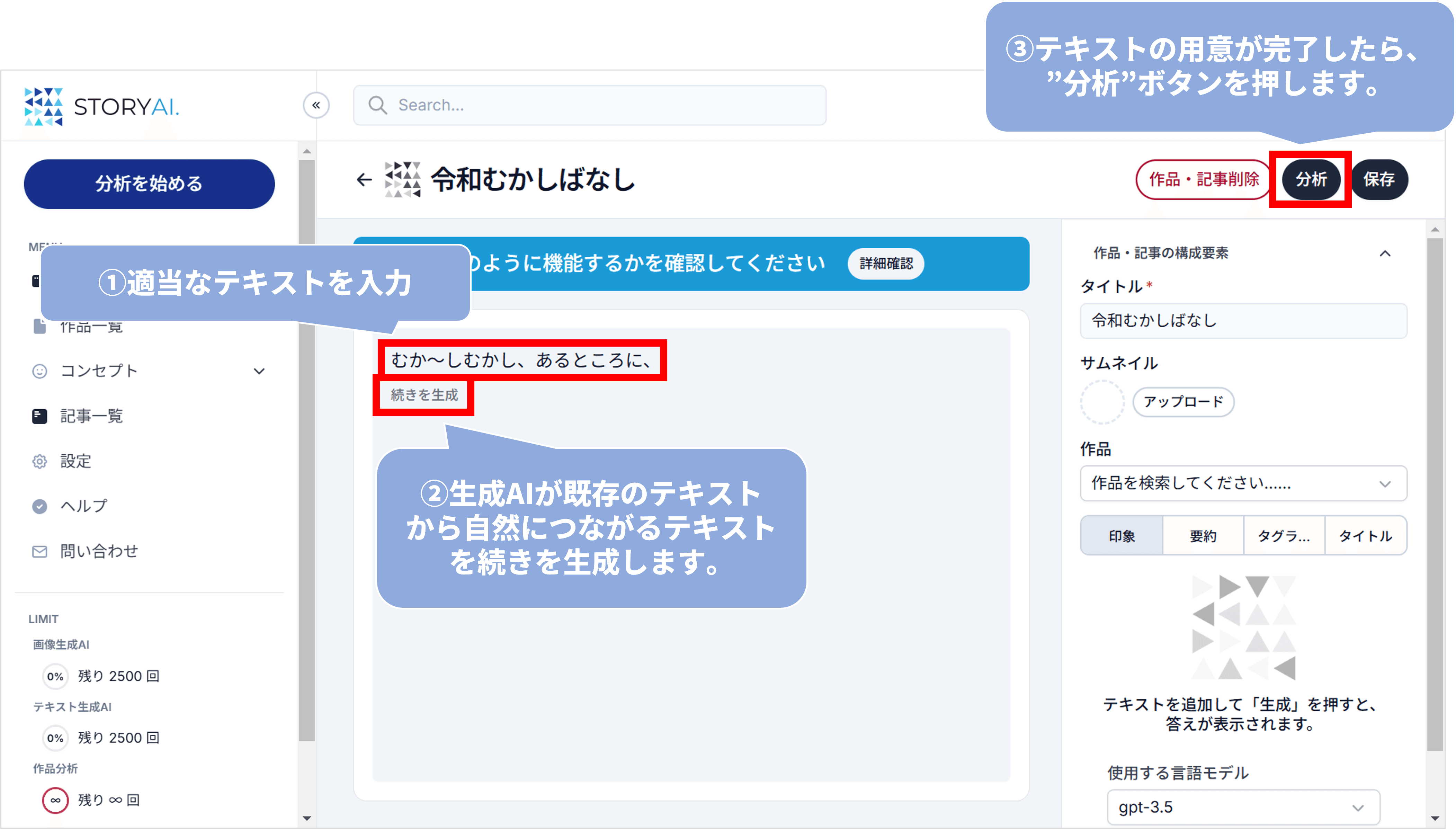Screen dimensions: 1456x829
Task: Click the コンセプト smiley icon
Action: click(x=39, y=371)
